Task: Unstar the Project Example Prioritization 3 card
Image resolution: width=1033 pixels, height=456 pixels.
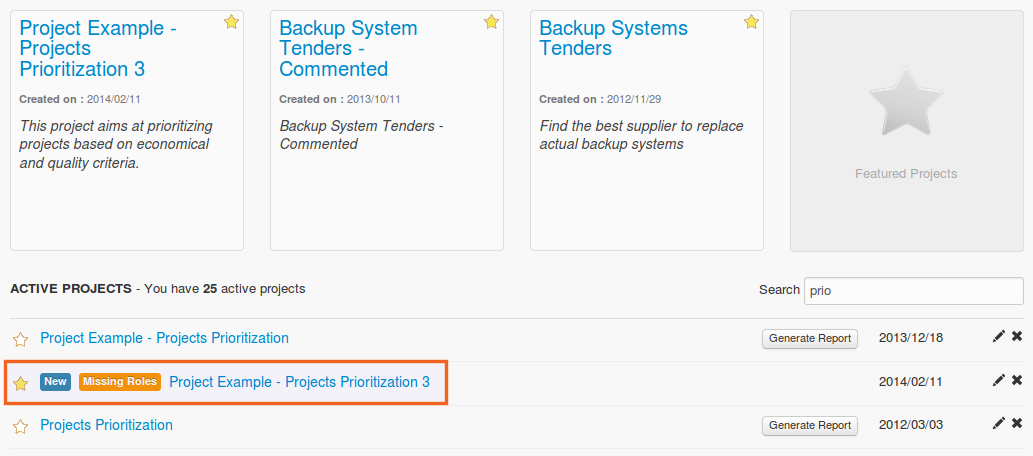Action: pyautogui.click(x=231, y=22)
